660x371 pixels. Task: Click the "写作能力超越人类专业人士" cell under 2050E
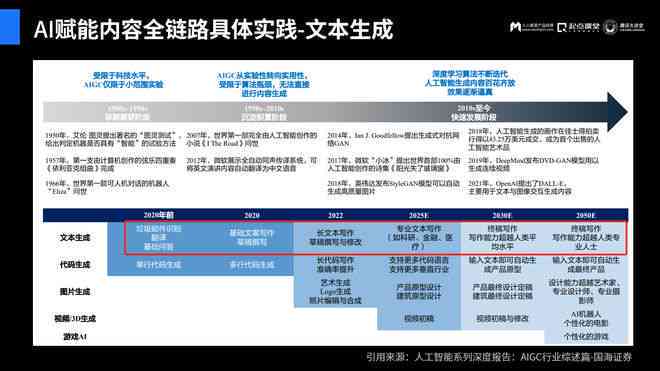pyautogui.click(x=585, y=238)
